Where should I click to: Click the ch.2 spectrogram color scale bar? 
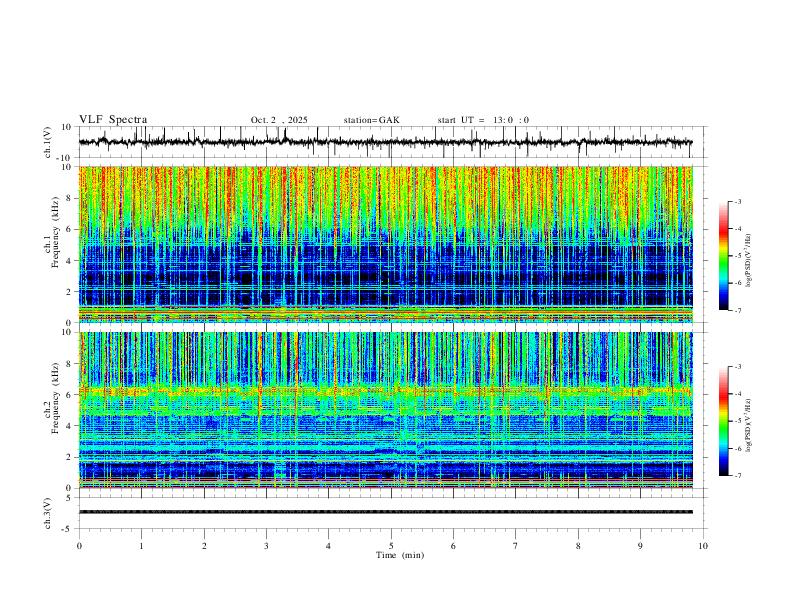tap(723, 421)
